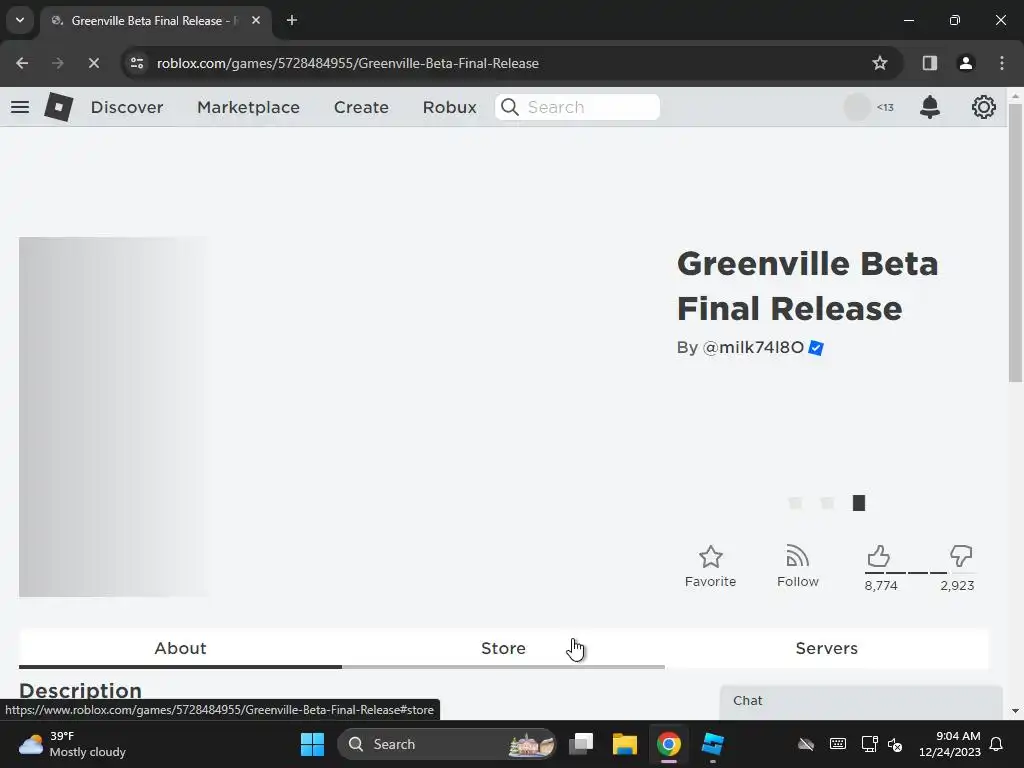Image resolution: width=1024 pixels, height=768 pixels.
Task: Click the Follow feed icon
Action: 797,556
